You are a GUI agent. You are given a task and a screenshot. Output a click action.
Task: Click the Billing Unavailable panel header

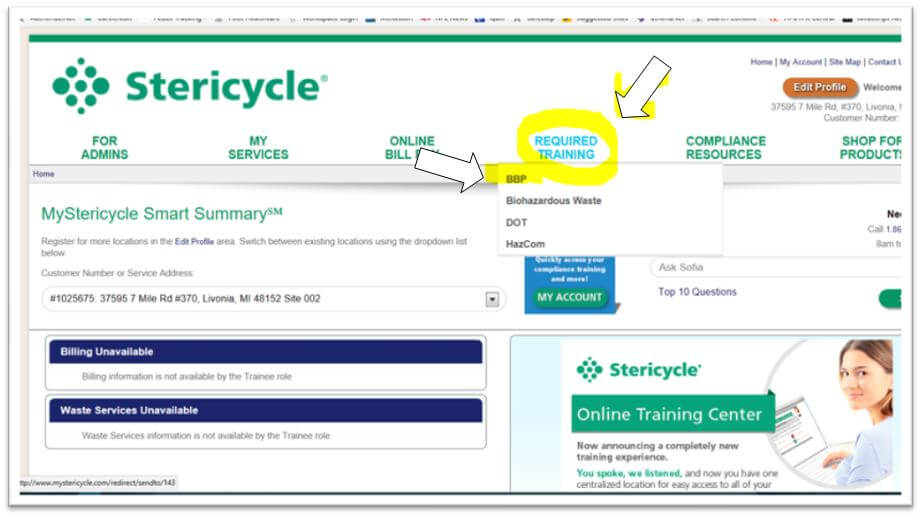pyautogui.click(x=266, y=351)
